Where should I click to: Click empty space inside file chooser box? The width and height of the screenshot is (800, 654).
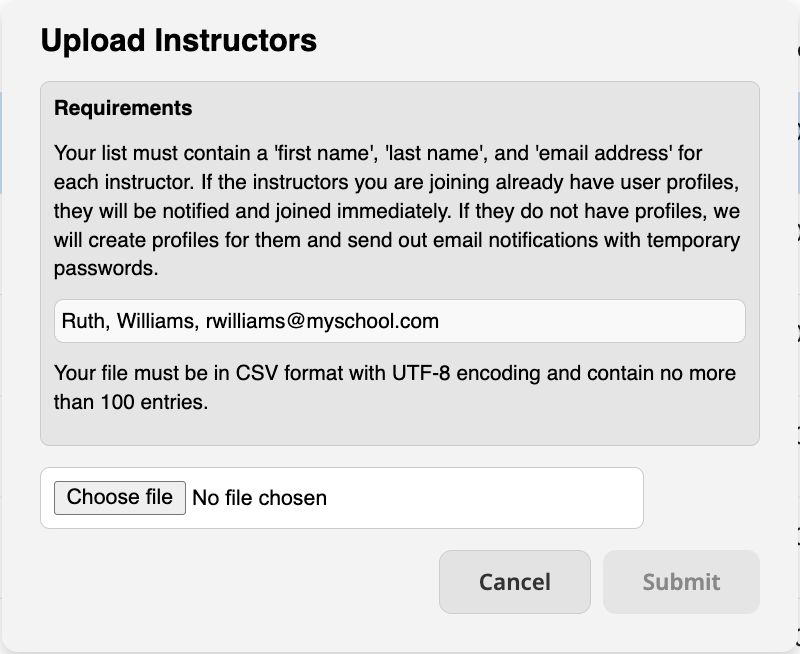pyautogui.click(x=485, y=498)
